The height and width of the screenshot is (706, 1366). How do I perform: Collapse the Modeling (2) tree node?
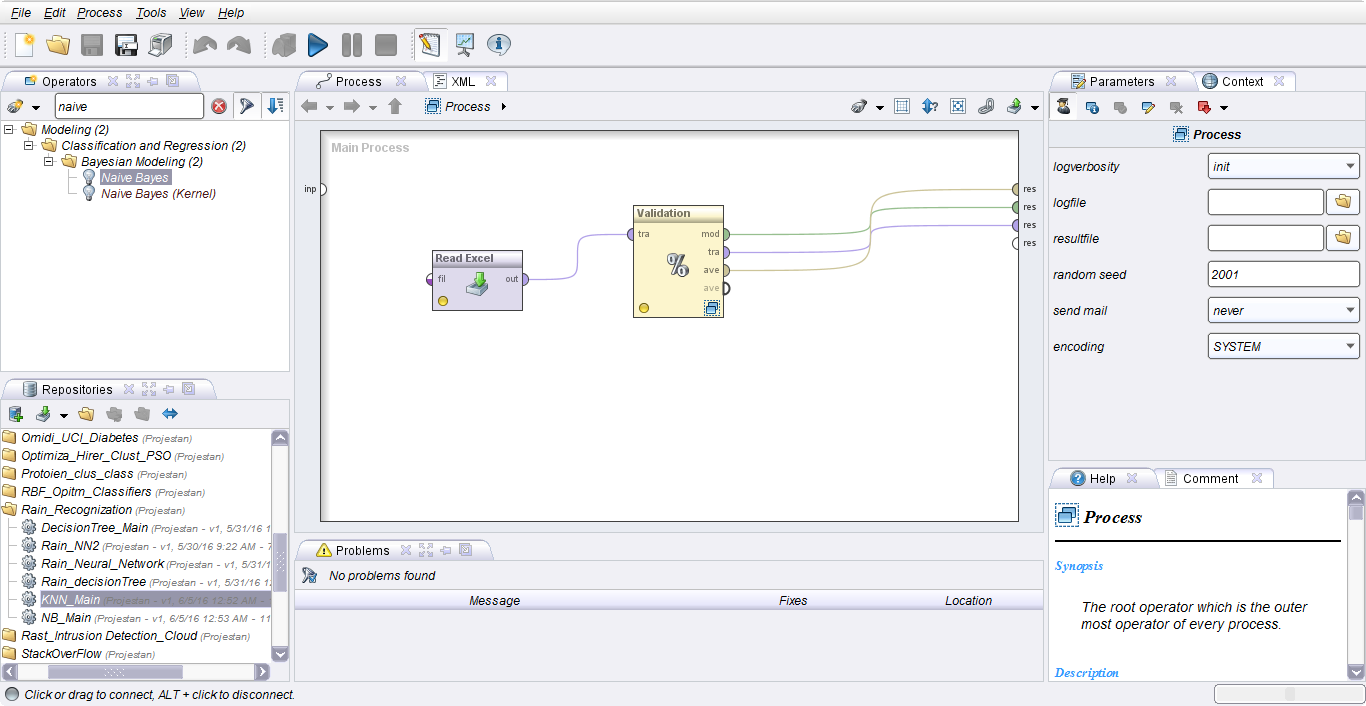(x=10, y=130)
